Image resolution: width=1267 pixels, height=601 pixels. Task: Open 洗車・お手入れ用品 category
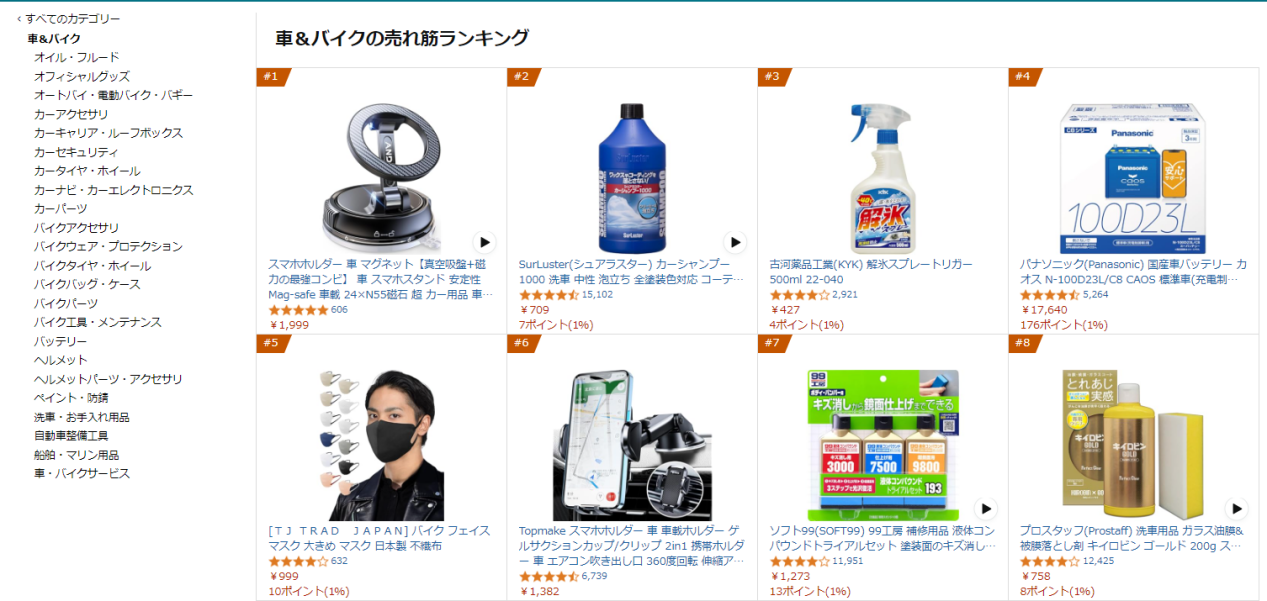point(82,417)
